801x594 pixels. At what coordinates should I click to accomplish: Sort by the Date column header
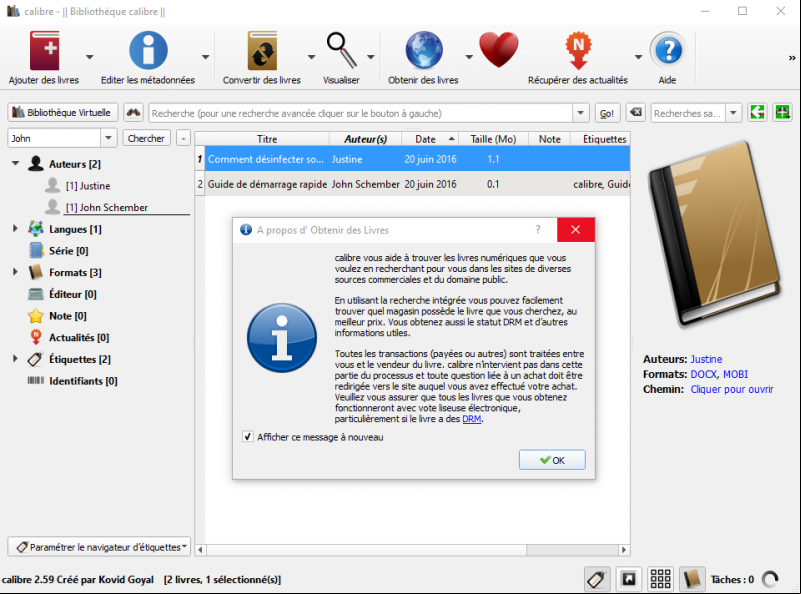click(x=430, y=139)
